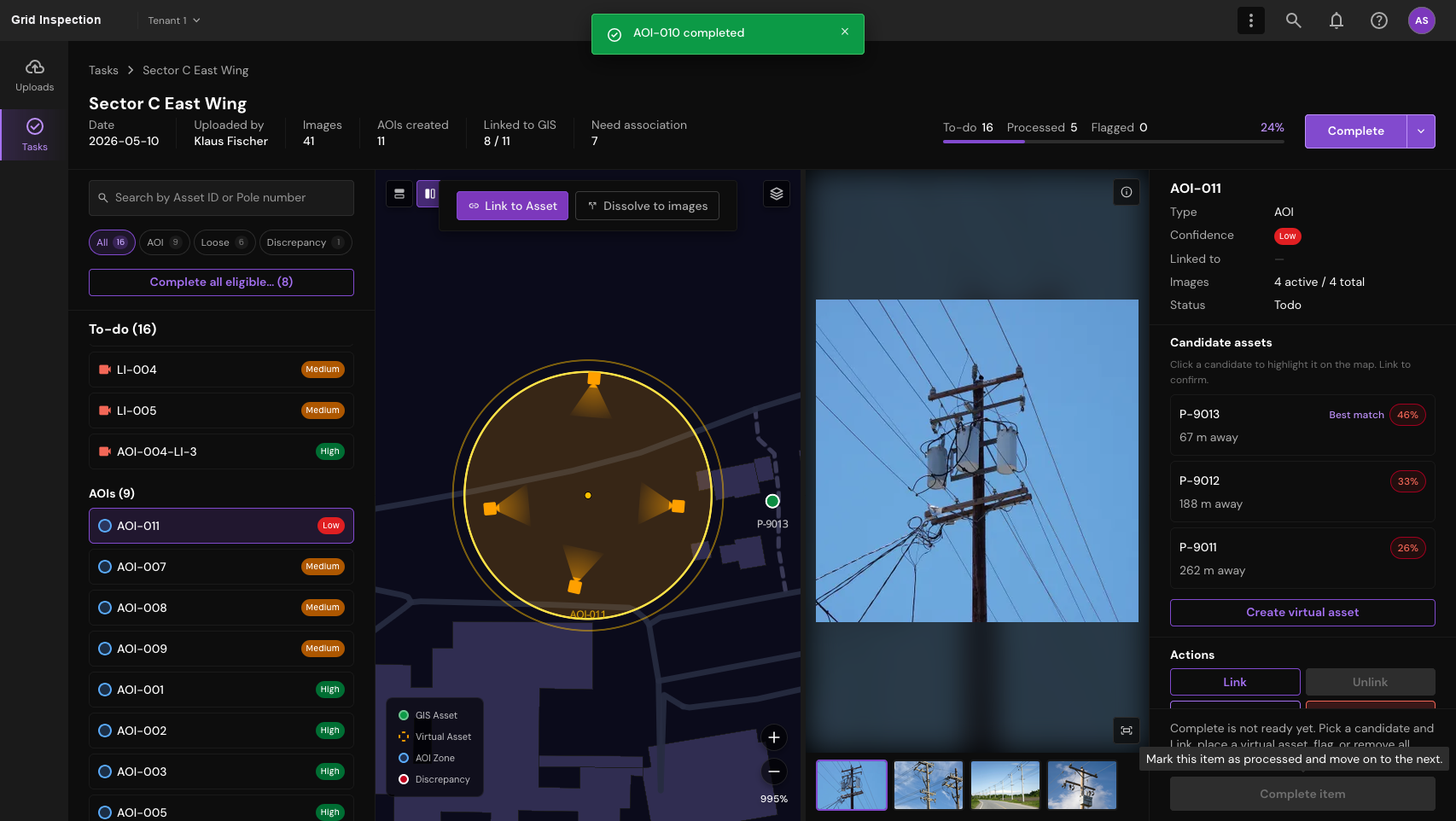Open the map layers icon
Viewport: 1456px width, 821px height.
coord(777,194)
